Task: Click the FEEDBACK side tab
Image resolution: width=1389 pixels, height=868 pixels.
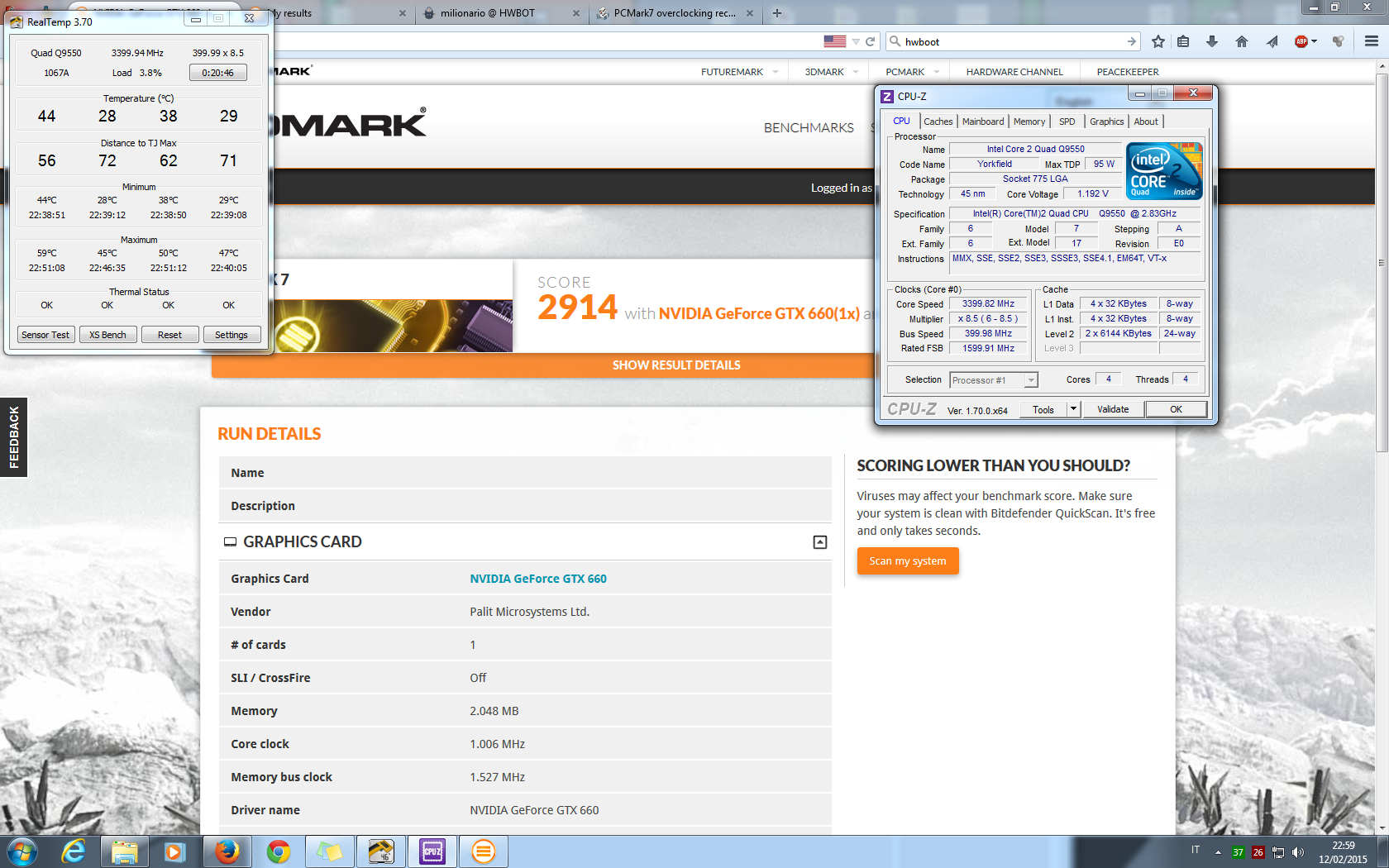Action: pyautogui.click(x=13, y=437)
